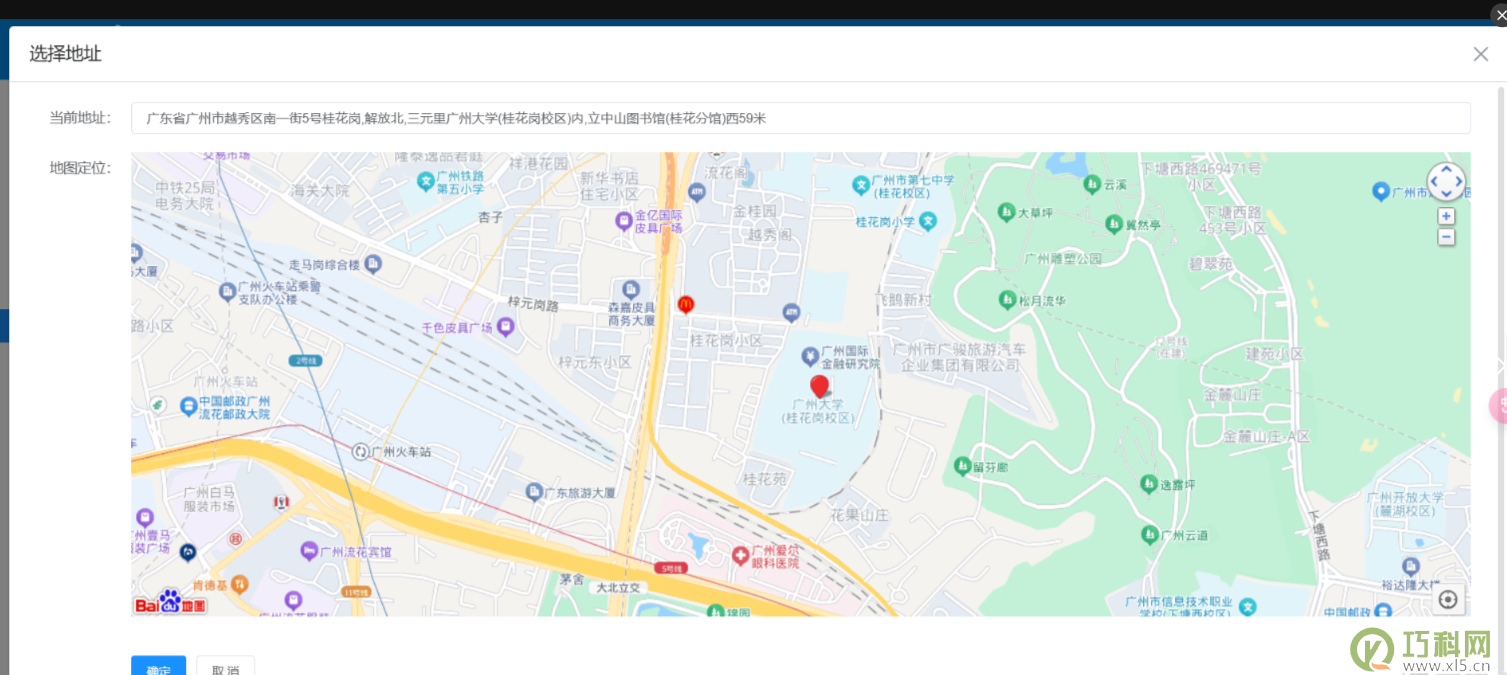Screen dimensions: 1507x675
Task: Click the 广州雕塑公园 park label
Action: (1063, 259)
